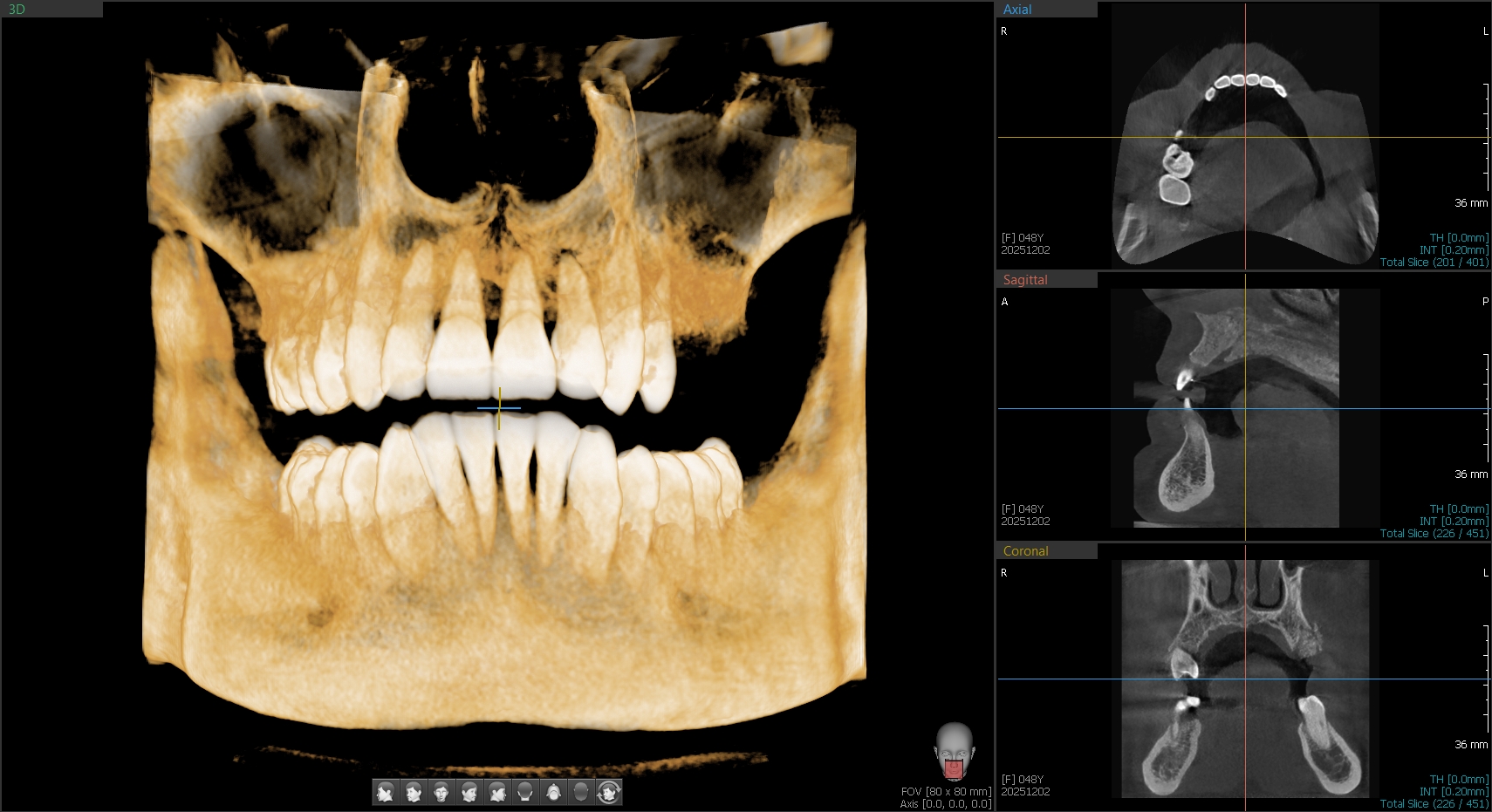Image resolution: width=1492 pixels, height=812 pixels.
Task: Click the Sagittal panel title
Action: point(1024,279)
